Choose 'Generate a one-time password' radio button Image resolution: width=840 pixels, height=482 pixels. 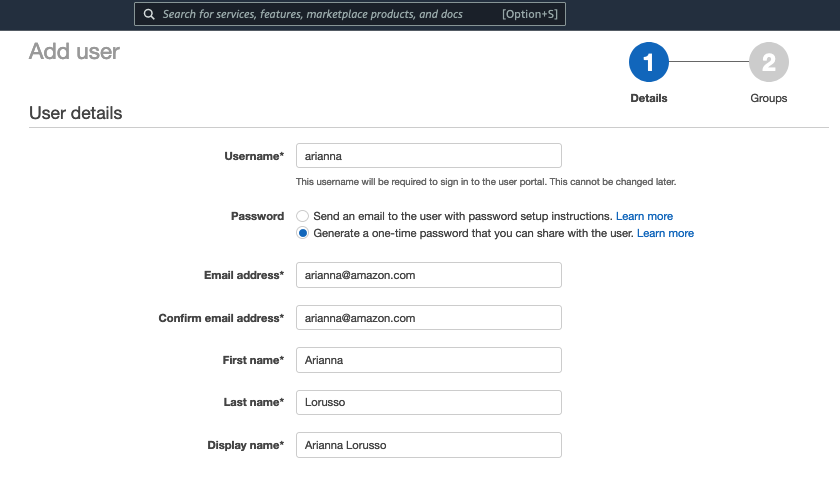302,233
